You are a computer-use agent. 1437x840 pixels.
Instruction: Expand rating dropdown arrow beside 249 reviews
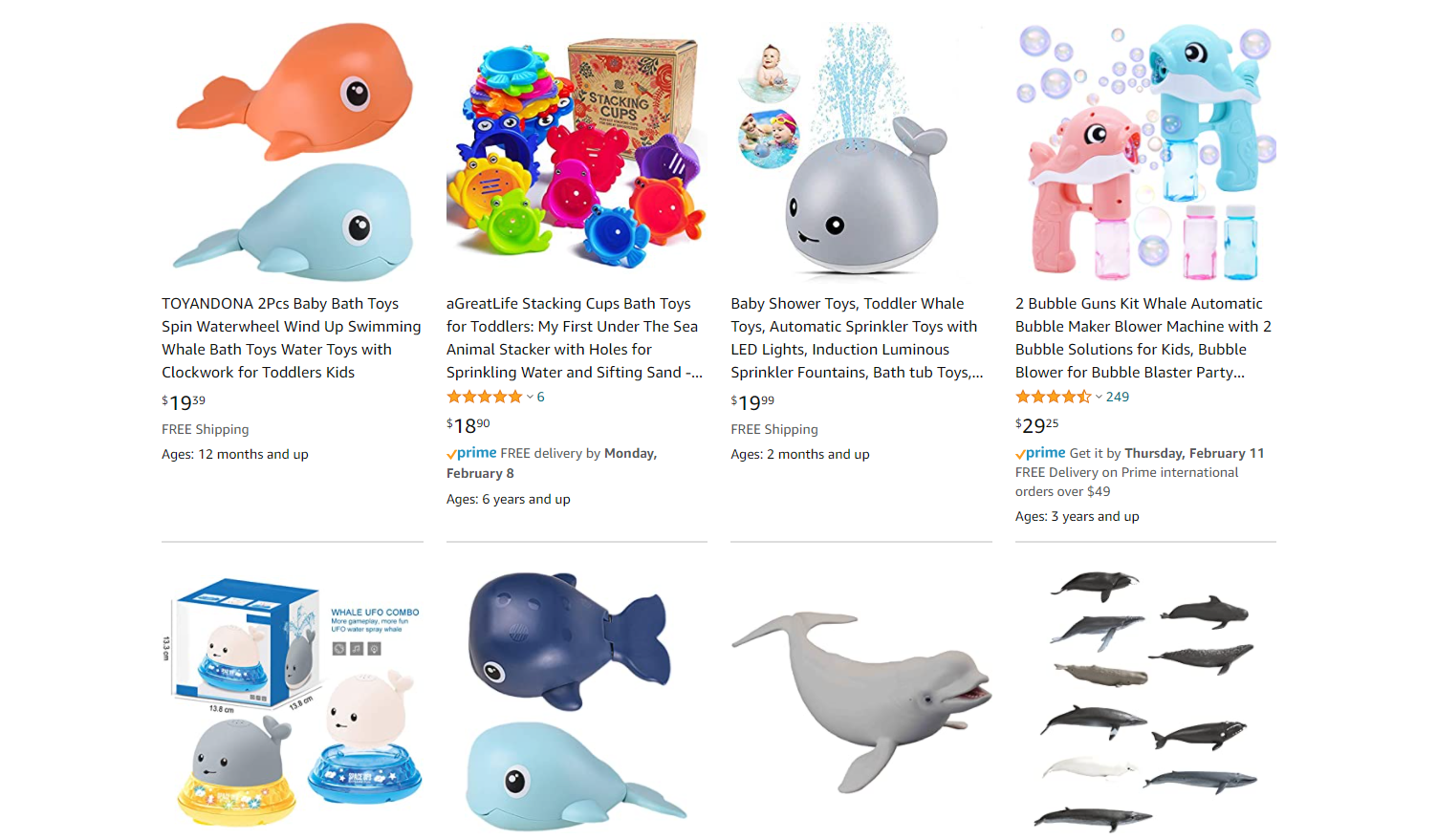(1099, 397)
